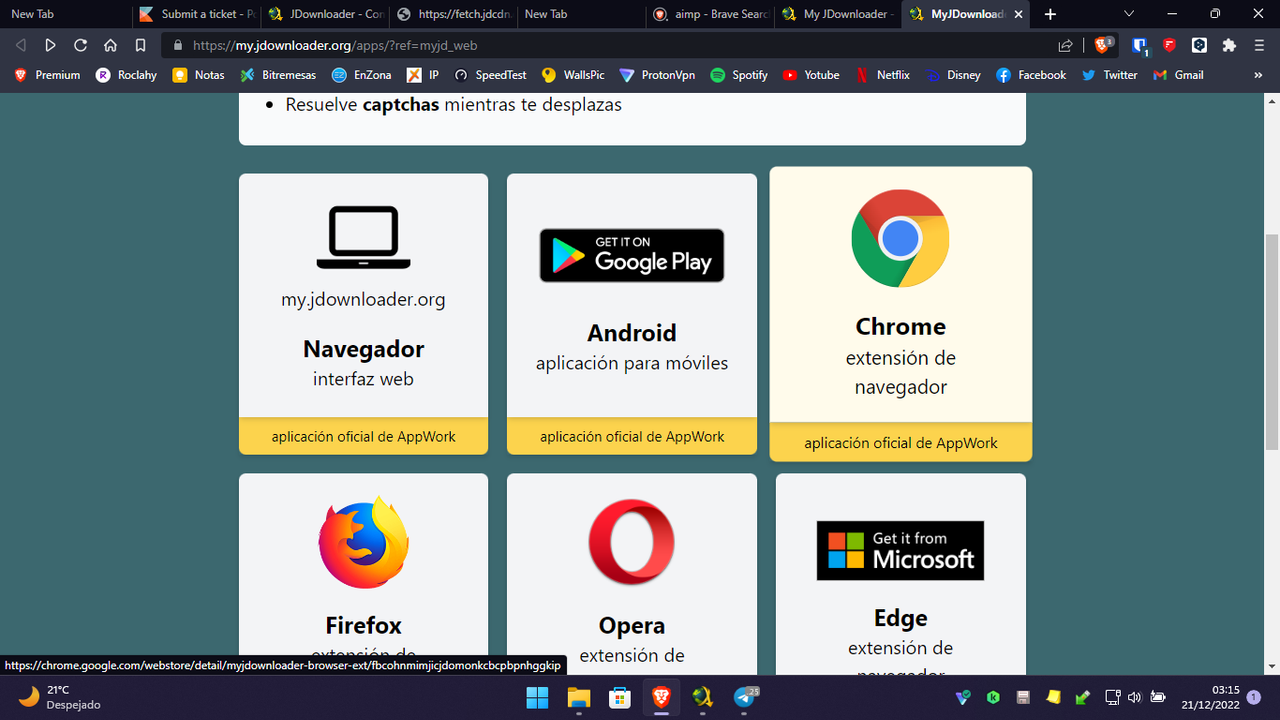Image resolution: width=1280 pixels, height=720 pixels.
Task: Open the volume speaker tray icon
Action: tap(1134, 697)
